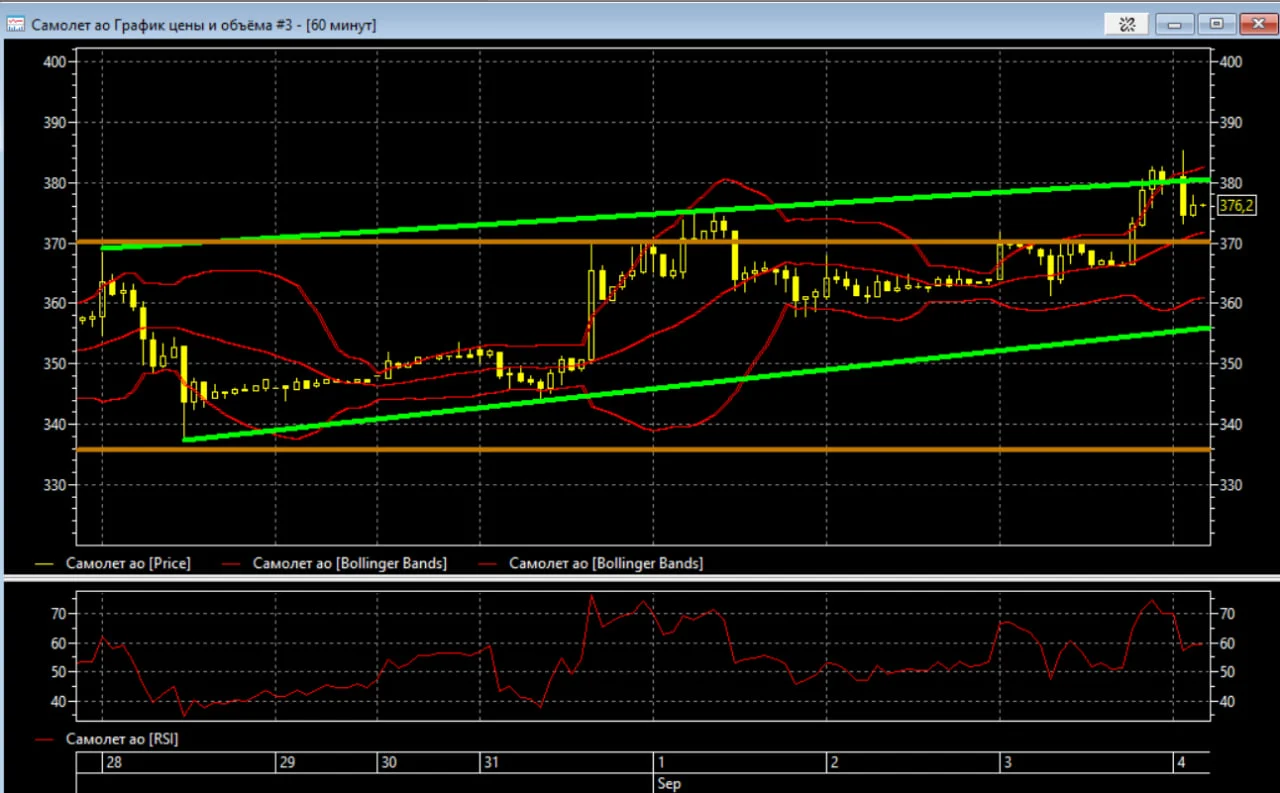This screenshot has width=1280, height=793.
Task: Select the upper green trend line
Action: [x=655, y=214]
